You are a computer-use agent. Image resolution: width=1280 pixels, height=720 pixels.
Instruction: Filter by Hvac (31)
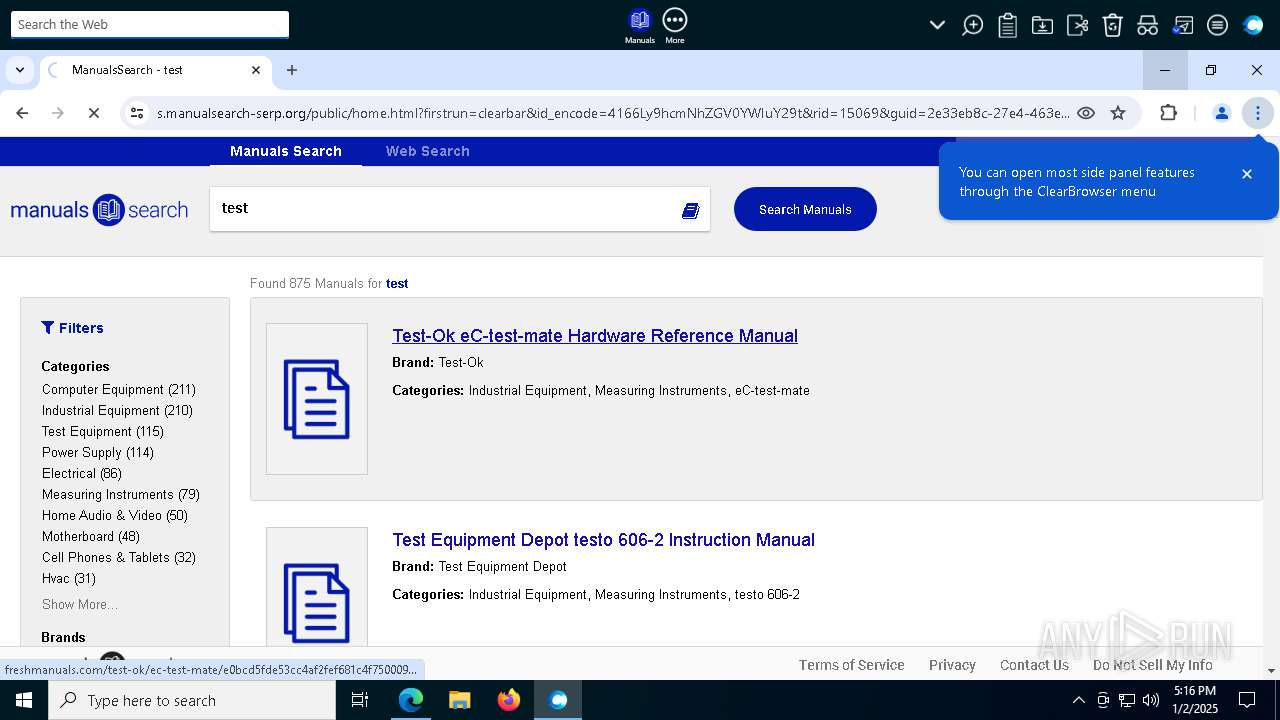pyautogui.click(x=69, y=578)
